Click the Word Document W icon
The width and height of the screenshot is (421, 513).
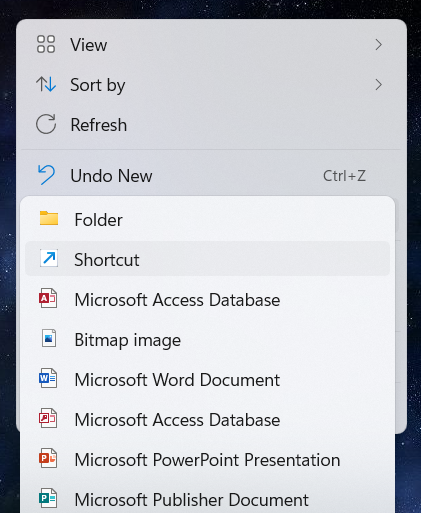(48, 378)
